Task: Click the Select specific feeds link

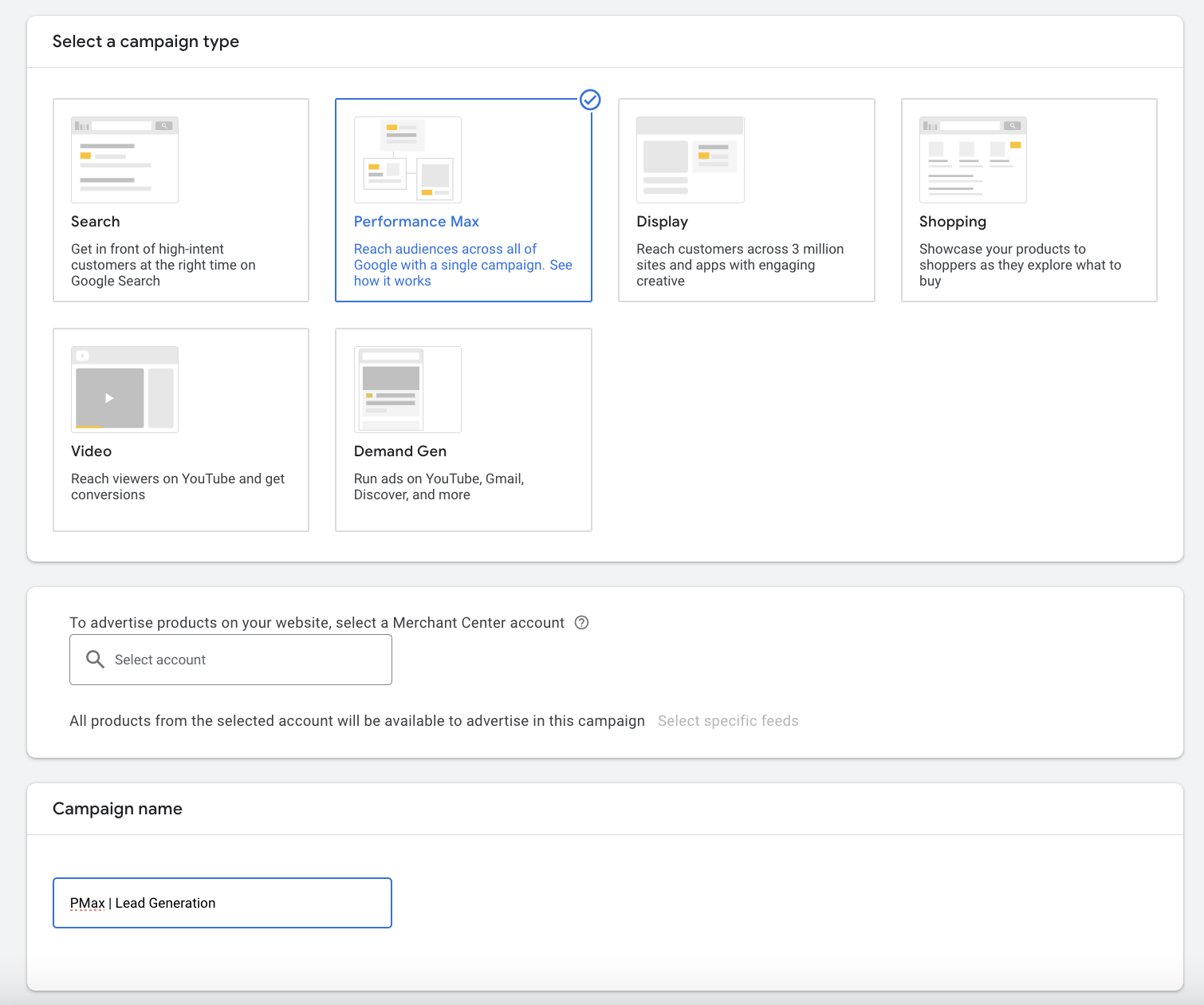Action: point(727,721)
